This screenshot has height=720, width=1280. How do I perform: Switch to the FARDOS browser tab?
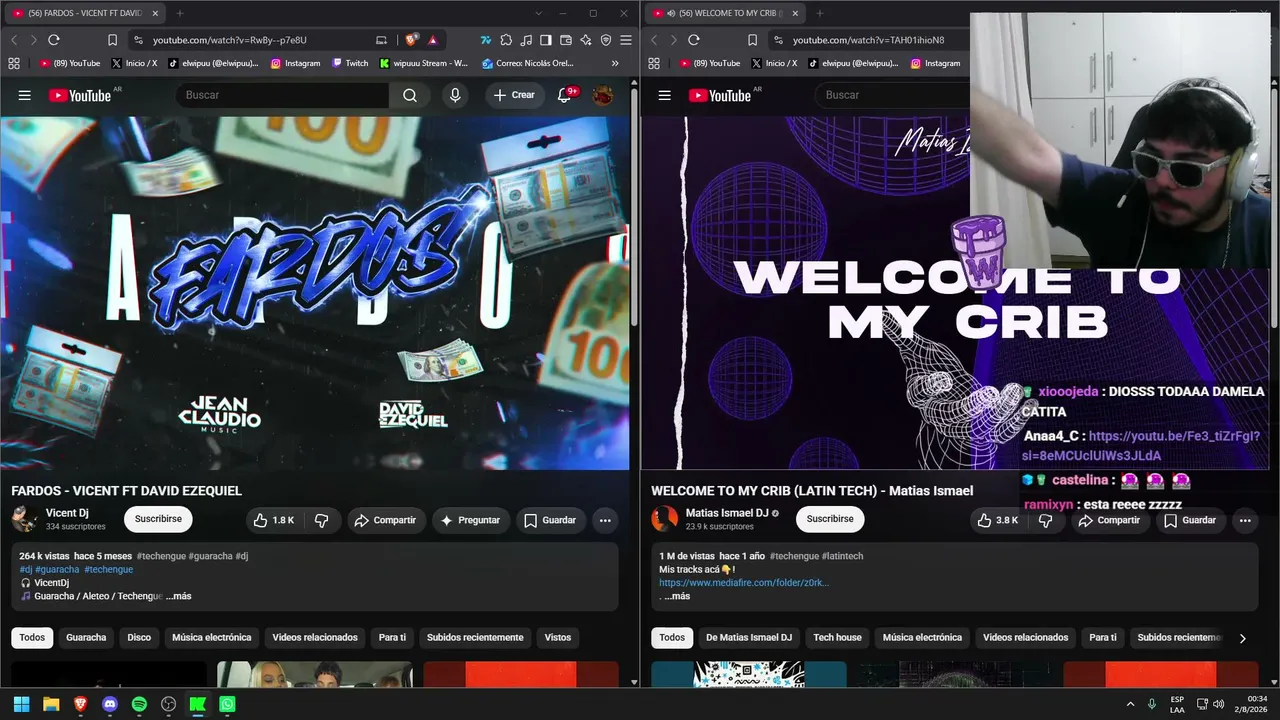coord(85,13)
